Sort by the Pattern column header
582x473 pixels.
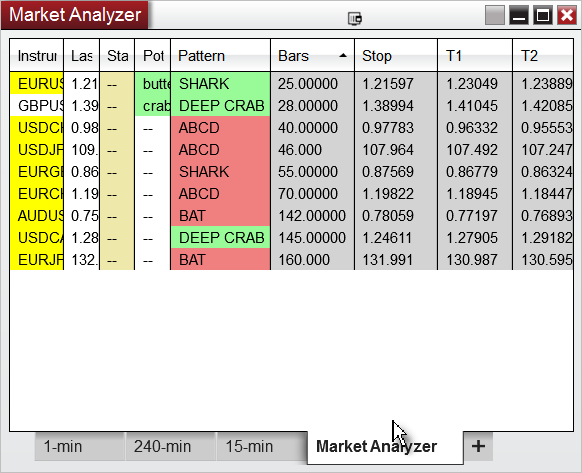coord(220,56)
